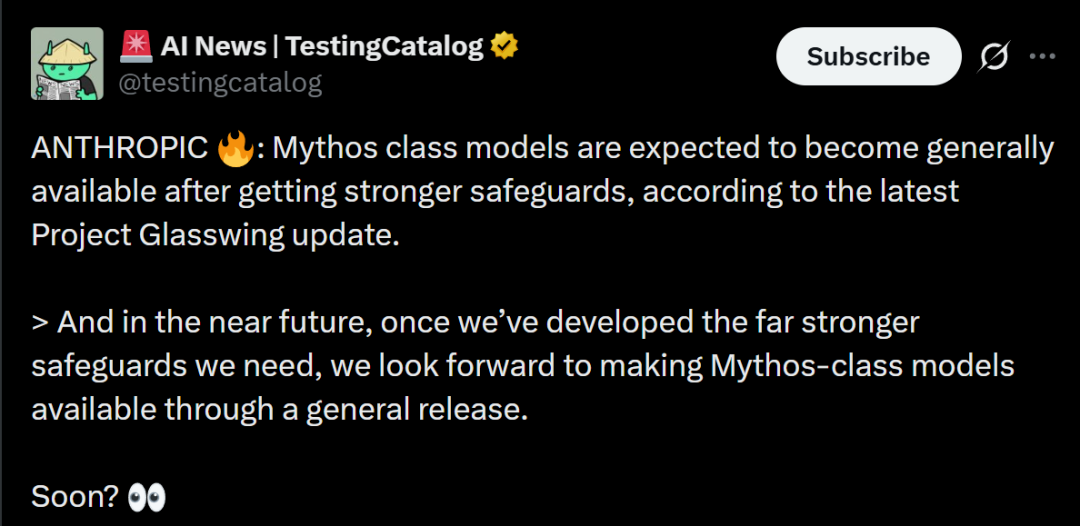Subscribe to AI News TestingCatalog
1080x526 pixels.
[x=868, y=56]
